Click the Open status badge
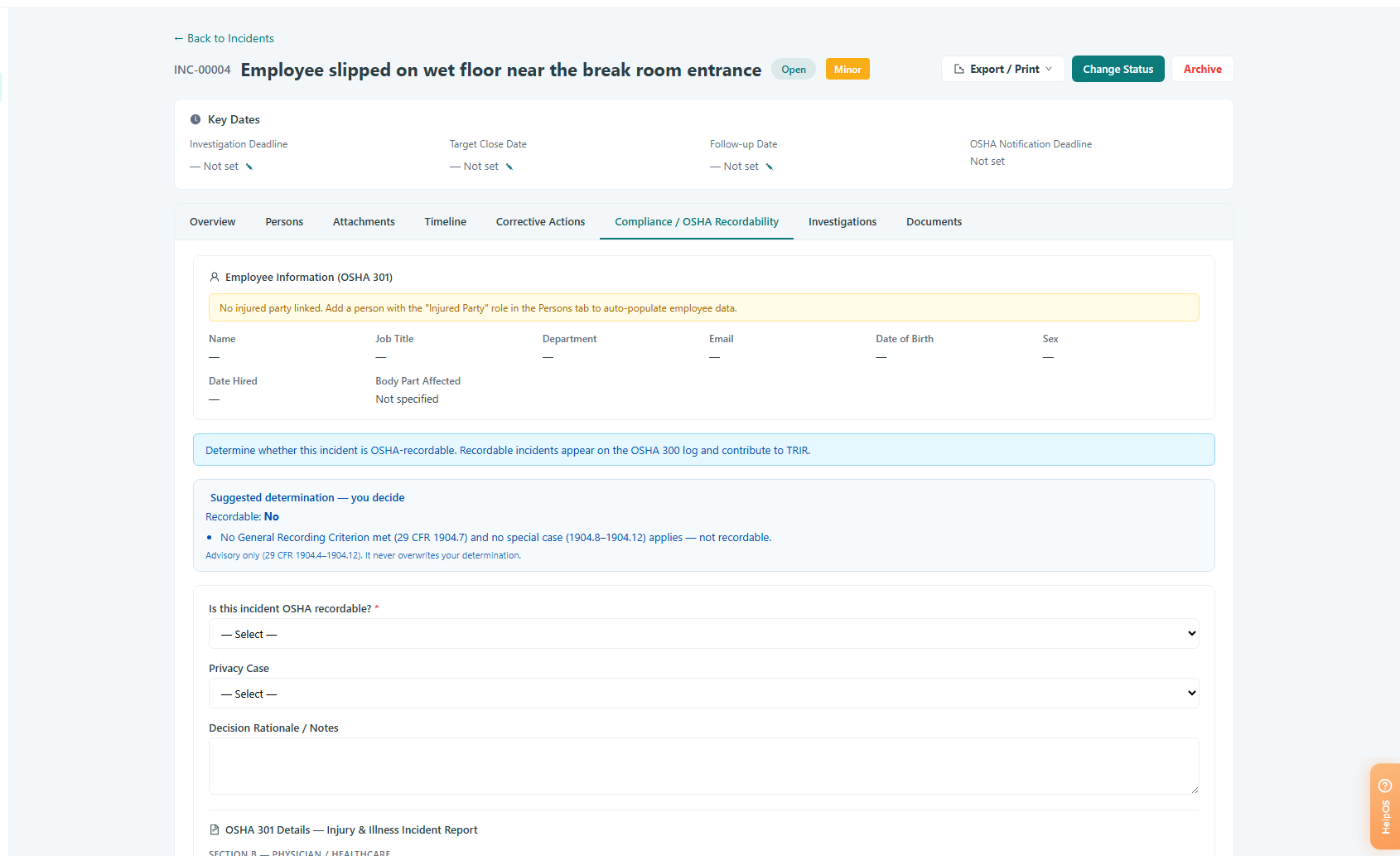Viewport: 1400px width, 856px height. coord(794,70)
